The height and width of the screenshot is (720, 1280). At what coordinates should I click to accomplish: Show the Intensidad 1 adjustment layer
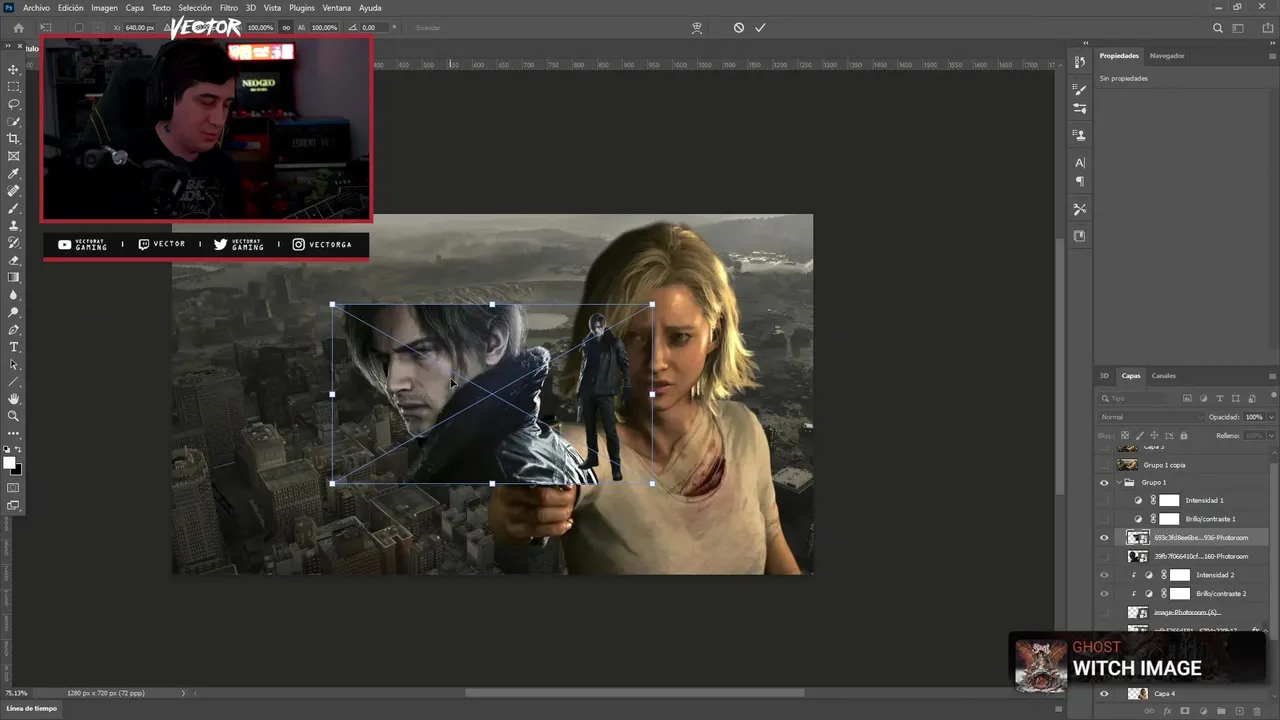1104,500
